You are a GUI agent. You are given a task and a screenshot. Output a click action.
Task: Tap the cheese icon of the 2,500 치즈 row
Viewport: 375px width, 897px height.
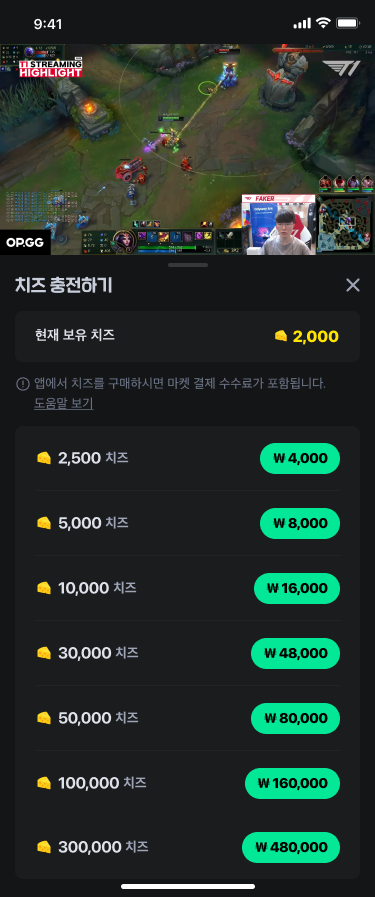click(x=43, y=458)
